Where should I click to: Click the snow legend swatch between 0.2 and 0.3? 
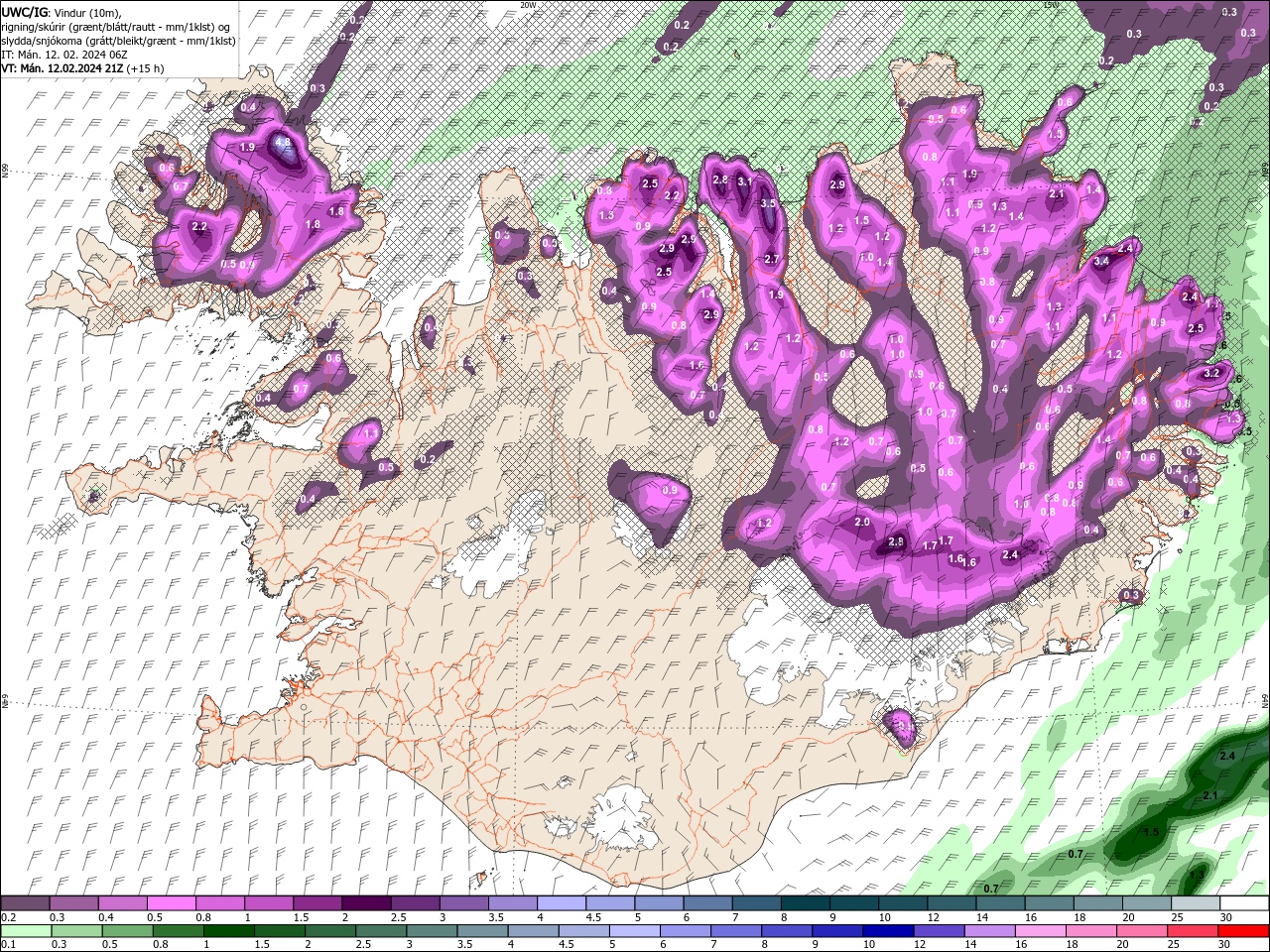click(25, 903)
